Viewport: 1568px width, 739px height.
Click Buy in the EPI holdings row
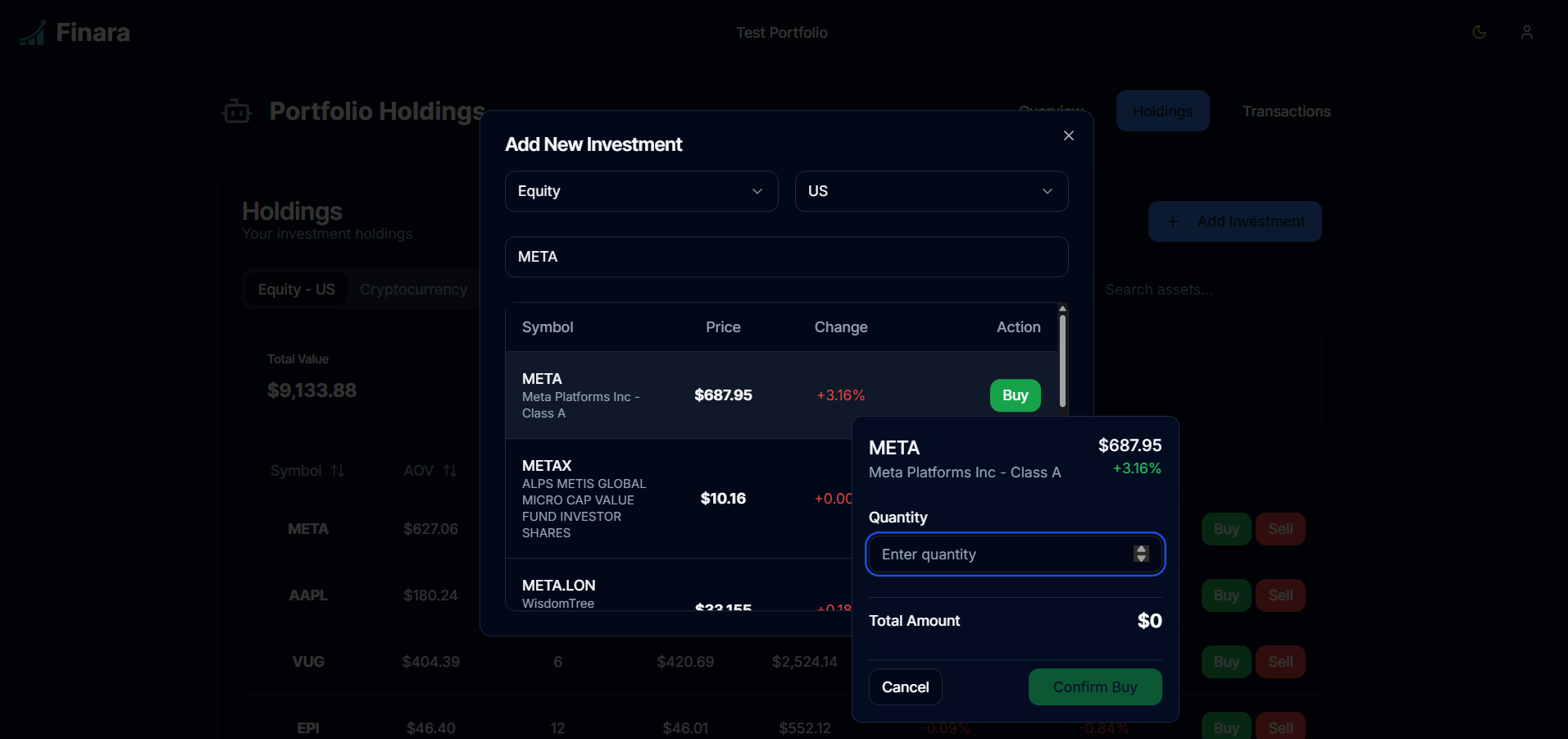tap(1226, 728)
